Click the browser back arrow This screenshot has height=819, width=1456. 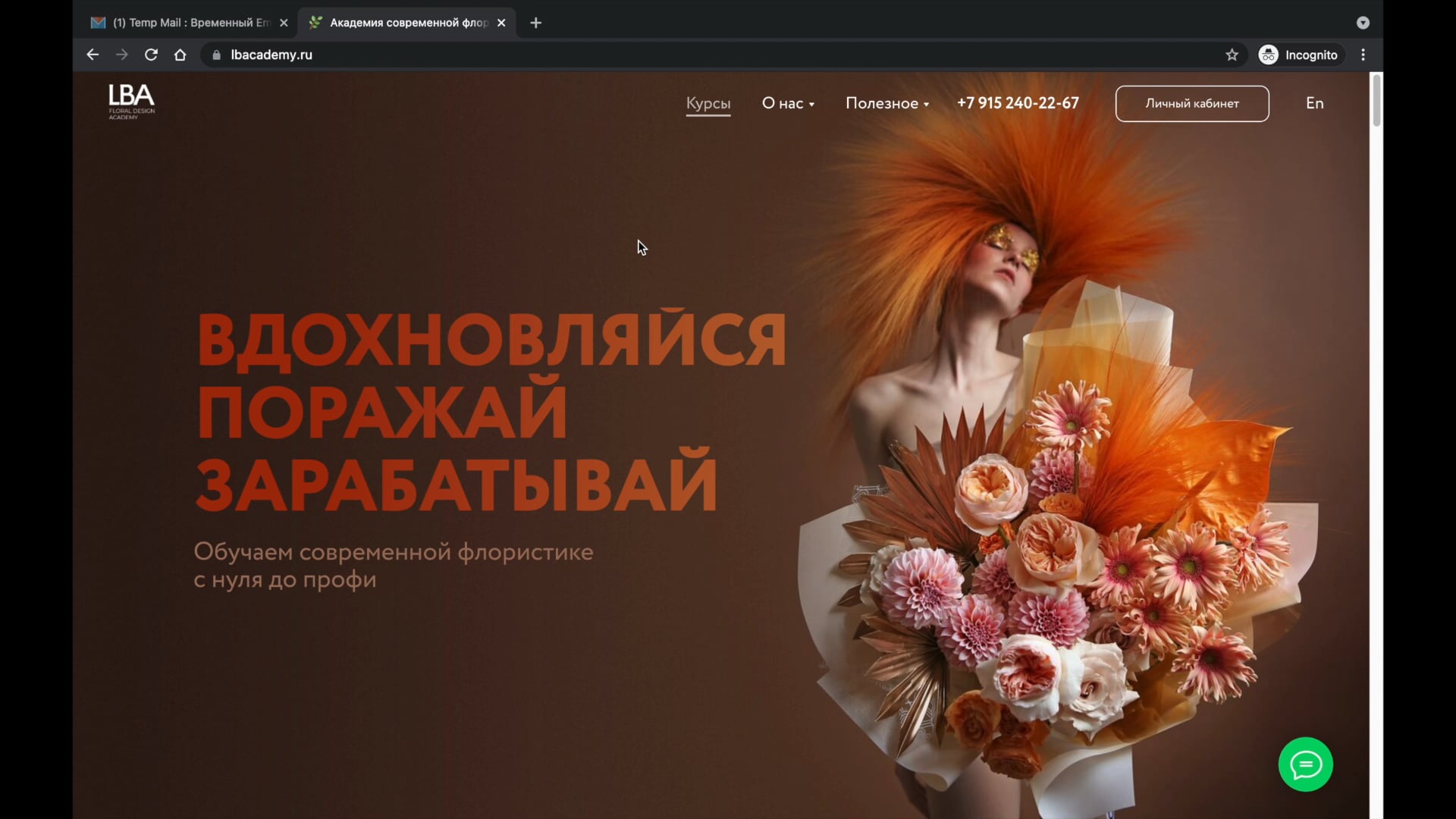tap(93, 55)
